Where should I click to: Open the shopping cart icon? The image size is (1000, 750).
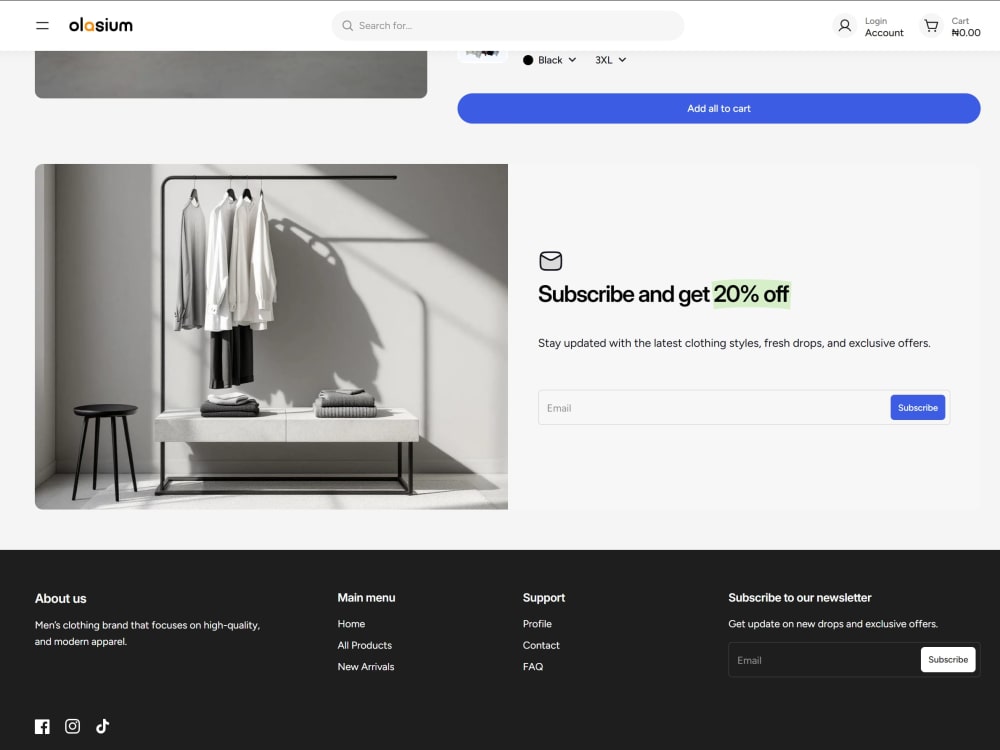click(931, 26)
